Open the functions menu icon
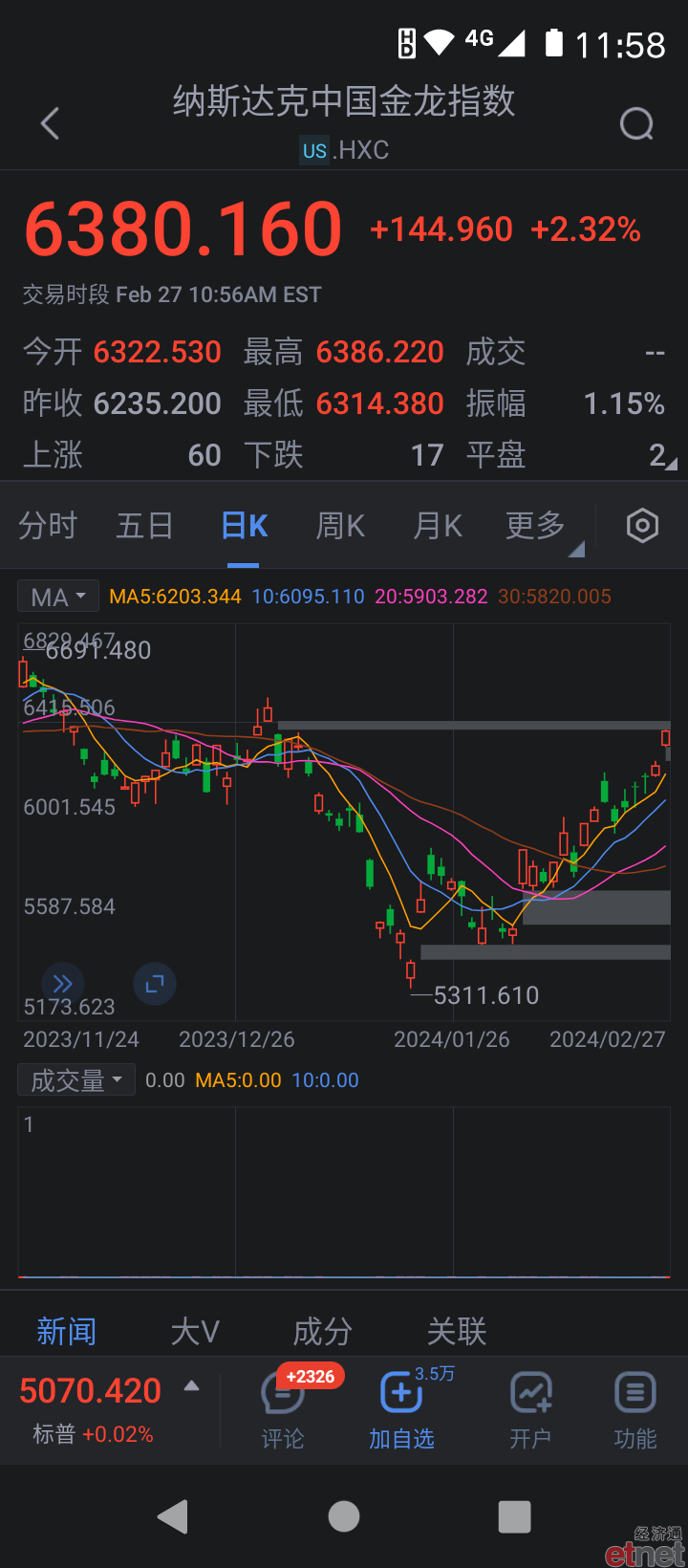 tap(635, 1393)
